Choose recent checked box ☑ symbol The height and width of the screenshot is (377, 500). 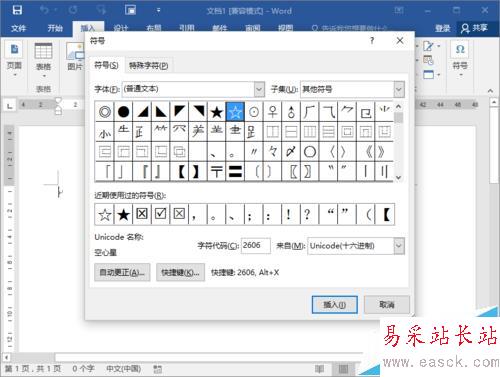[161, 214]
